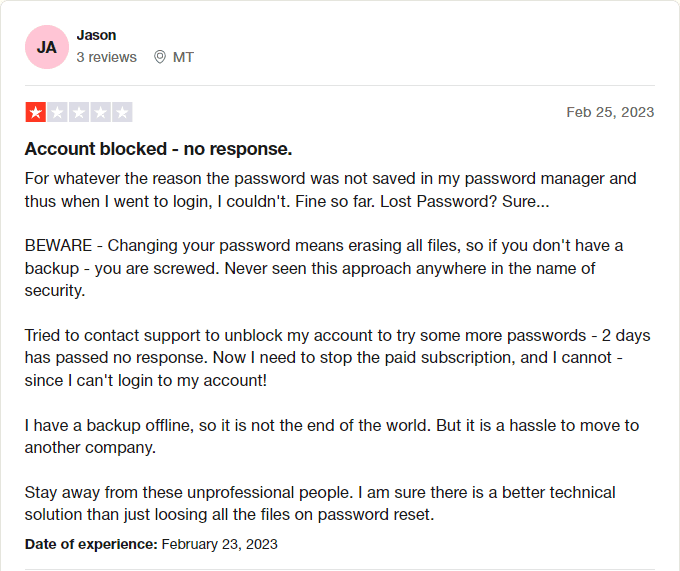
Task: Click the location pin icon
Action: click(159, 57)
